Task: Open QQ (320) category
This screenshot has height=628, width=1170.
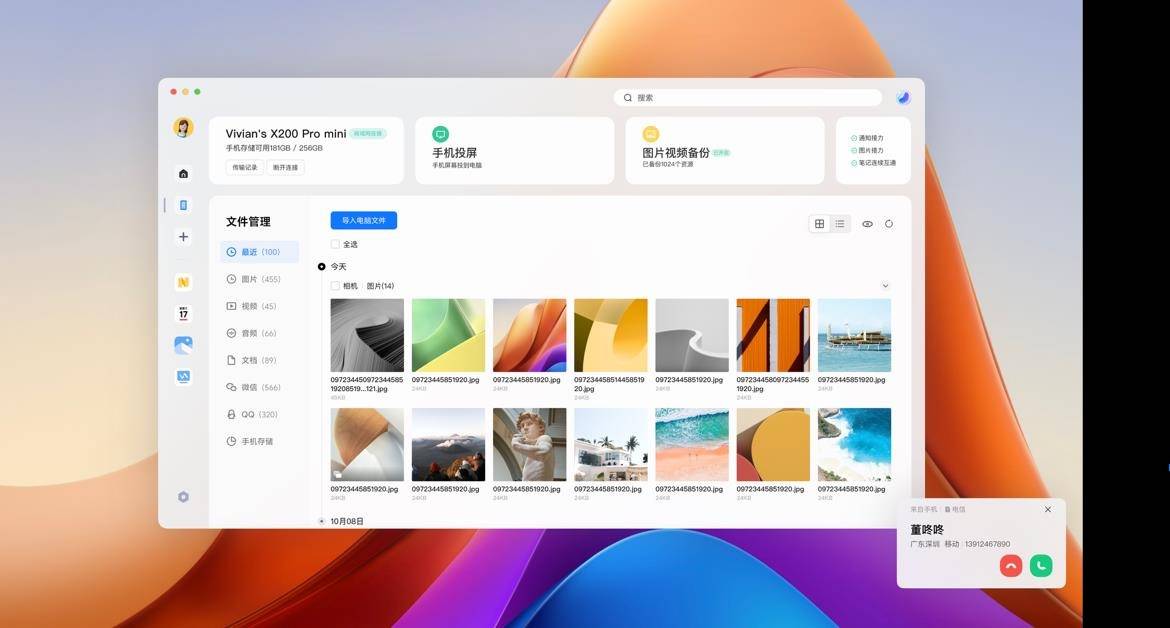Action: [x=260, y=414]
